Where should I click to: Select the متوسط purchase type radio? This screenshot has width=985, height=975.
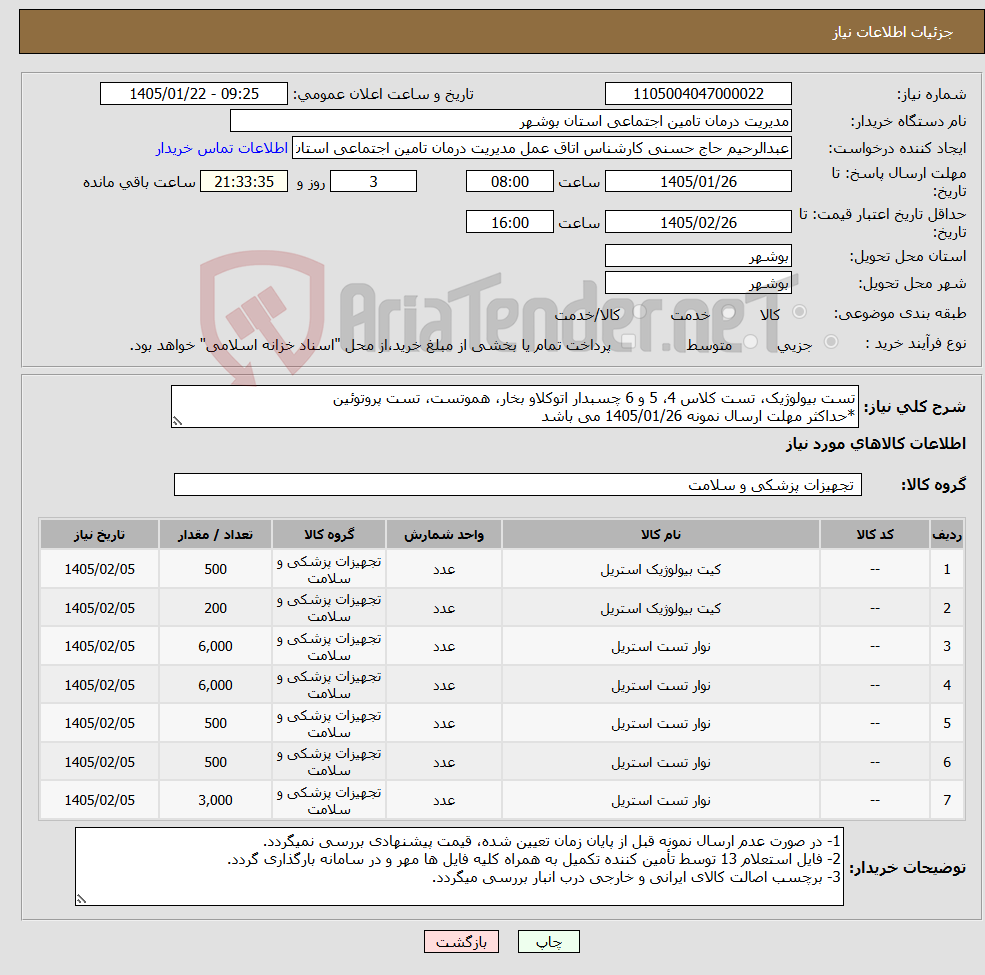tap(751, 341)
